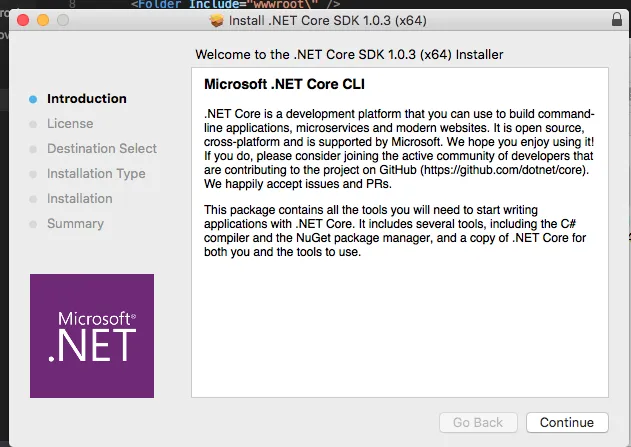Click the gray bullet next to License
This screenshot has width=631, height=447.
[33, 124]
